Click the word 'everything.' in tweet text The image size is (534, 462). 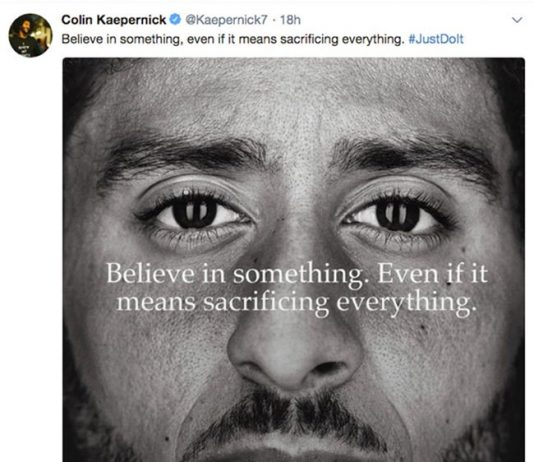click(x=373, y=39)
